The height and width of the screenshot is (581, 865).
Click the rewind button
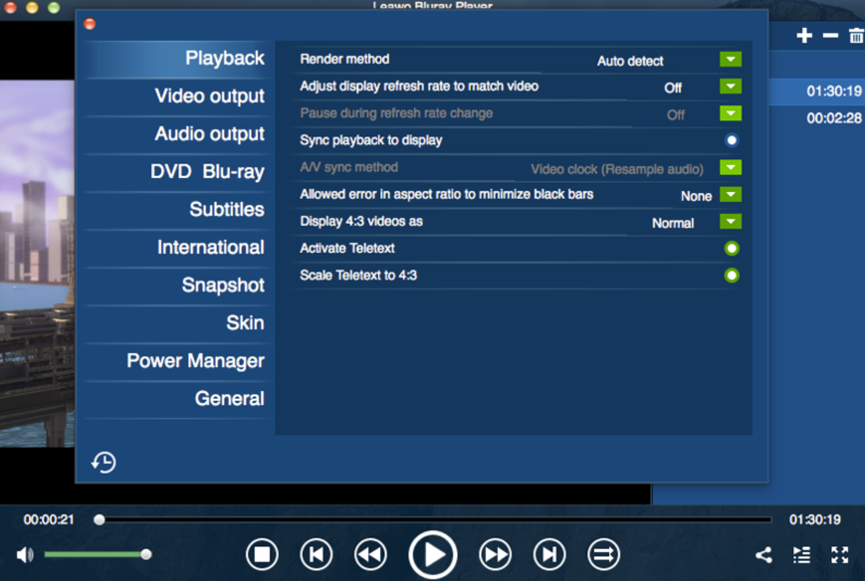click(371, 554)
